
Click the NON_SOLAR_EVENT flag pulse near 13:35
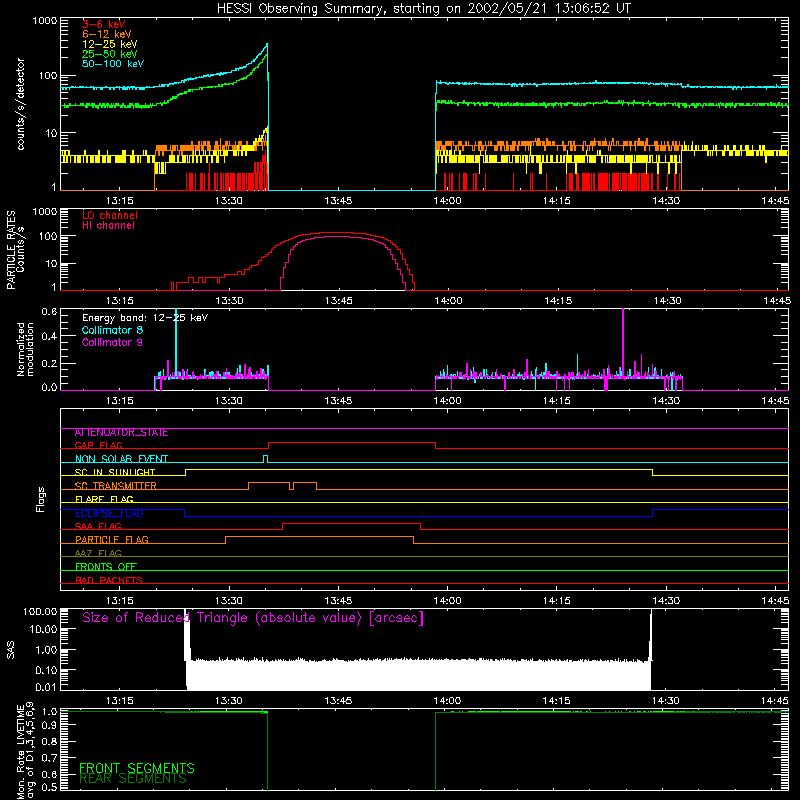coord(265,459)
